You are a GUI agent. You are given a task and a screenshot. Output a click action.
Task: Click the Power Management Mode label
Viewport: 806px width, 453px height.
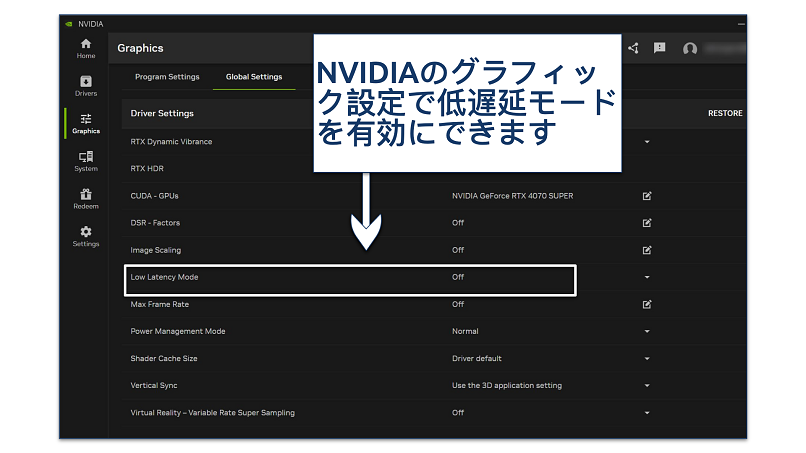point(178,332)
